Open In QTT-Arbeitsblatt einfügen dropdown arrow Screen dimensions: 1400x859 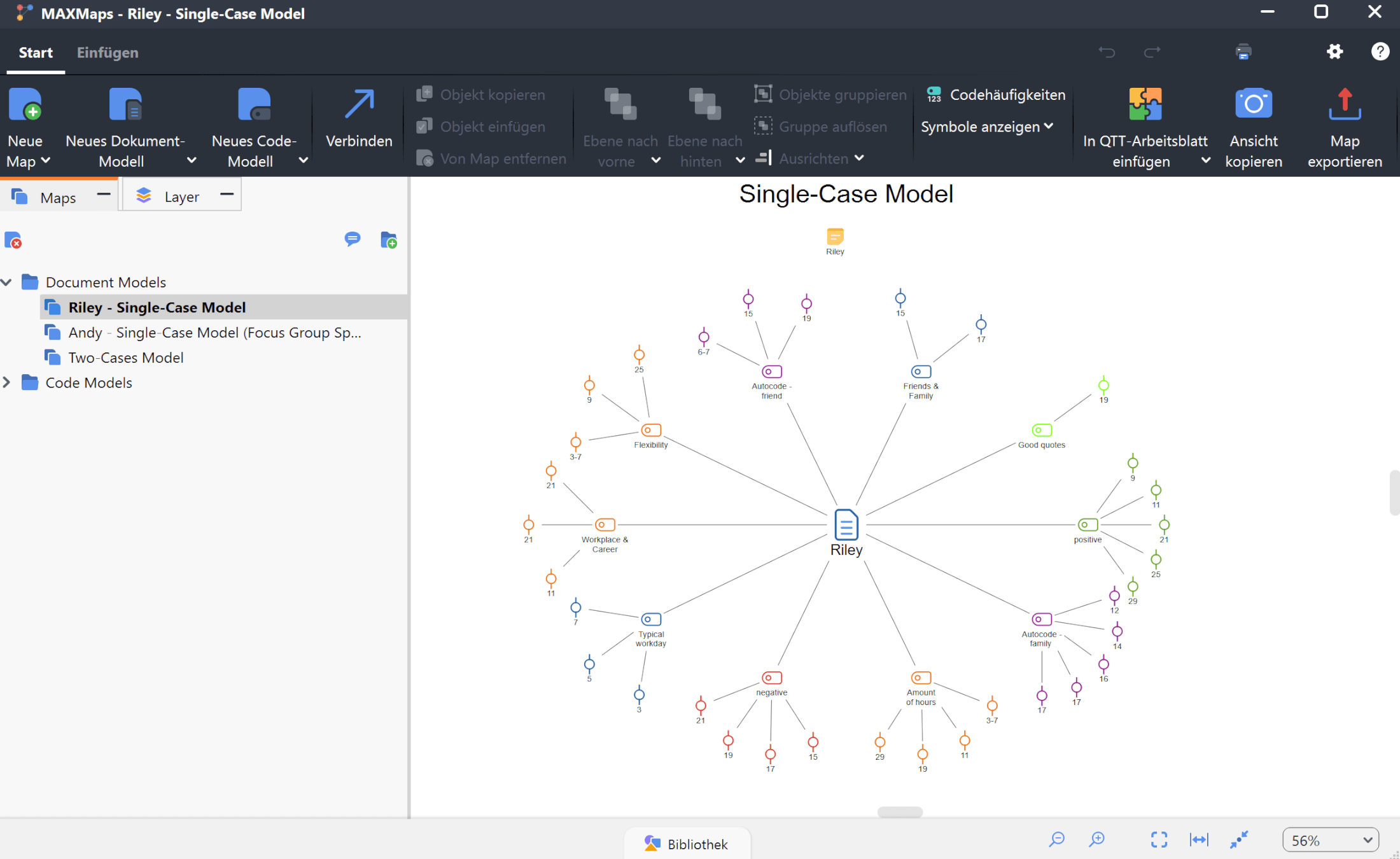tap(1205, 160)
